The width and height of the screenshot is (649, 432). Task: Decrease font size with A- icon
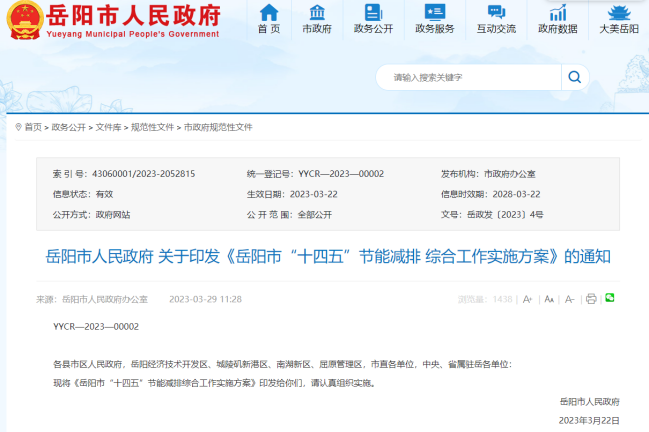[569, 299]
